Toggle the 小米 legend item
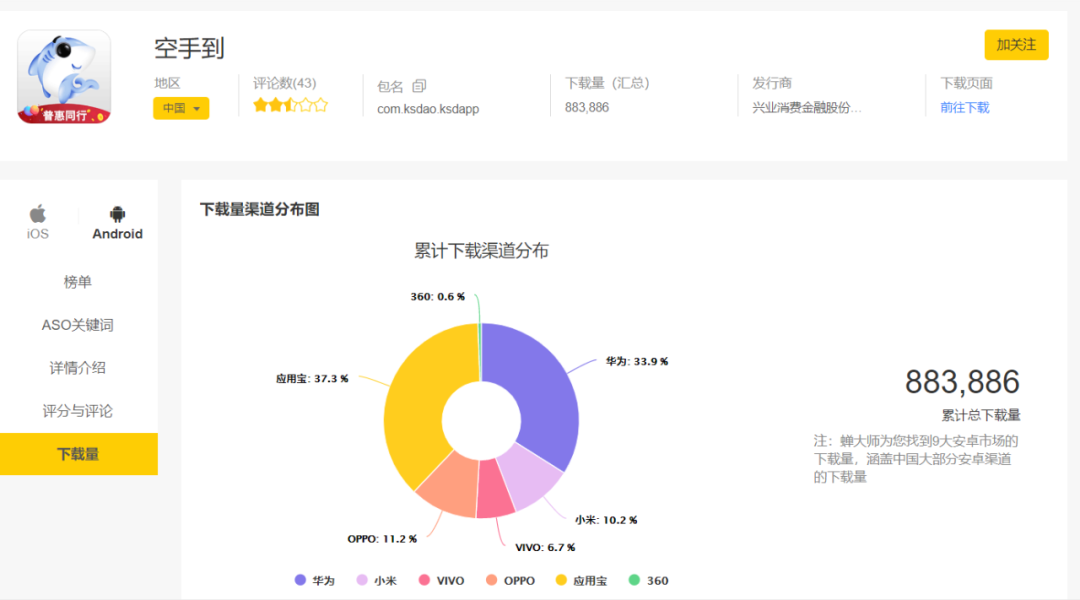Screen dimensions: 1080x600 (377, 581)
